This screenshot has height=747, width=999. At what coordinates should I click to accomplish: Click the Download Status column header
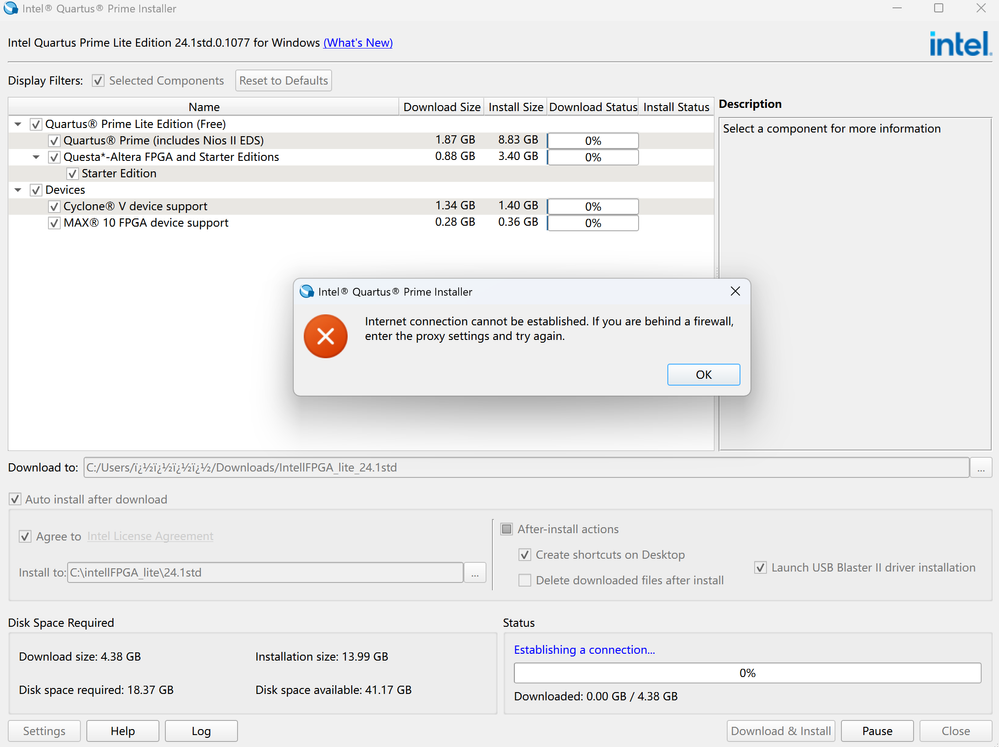(593, 107)
